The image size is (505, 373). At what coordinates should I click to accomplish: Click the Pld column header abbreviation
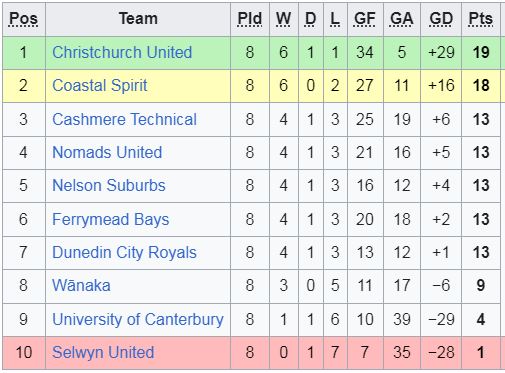click(x=250, y=19)
